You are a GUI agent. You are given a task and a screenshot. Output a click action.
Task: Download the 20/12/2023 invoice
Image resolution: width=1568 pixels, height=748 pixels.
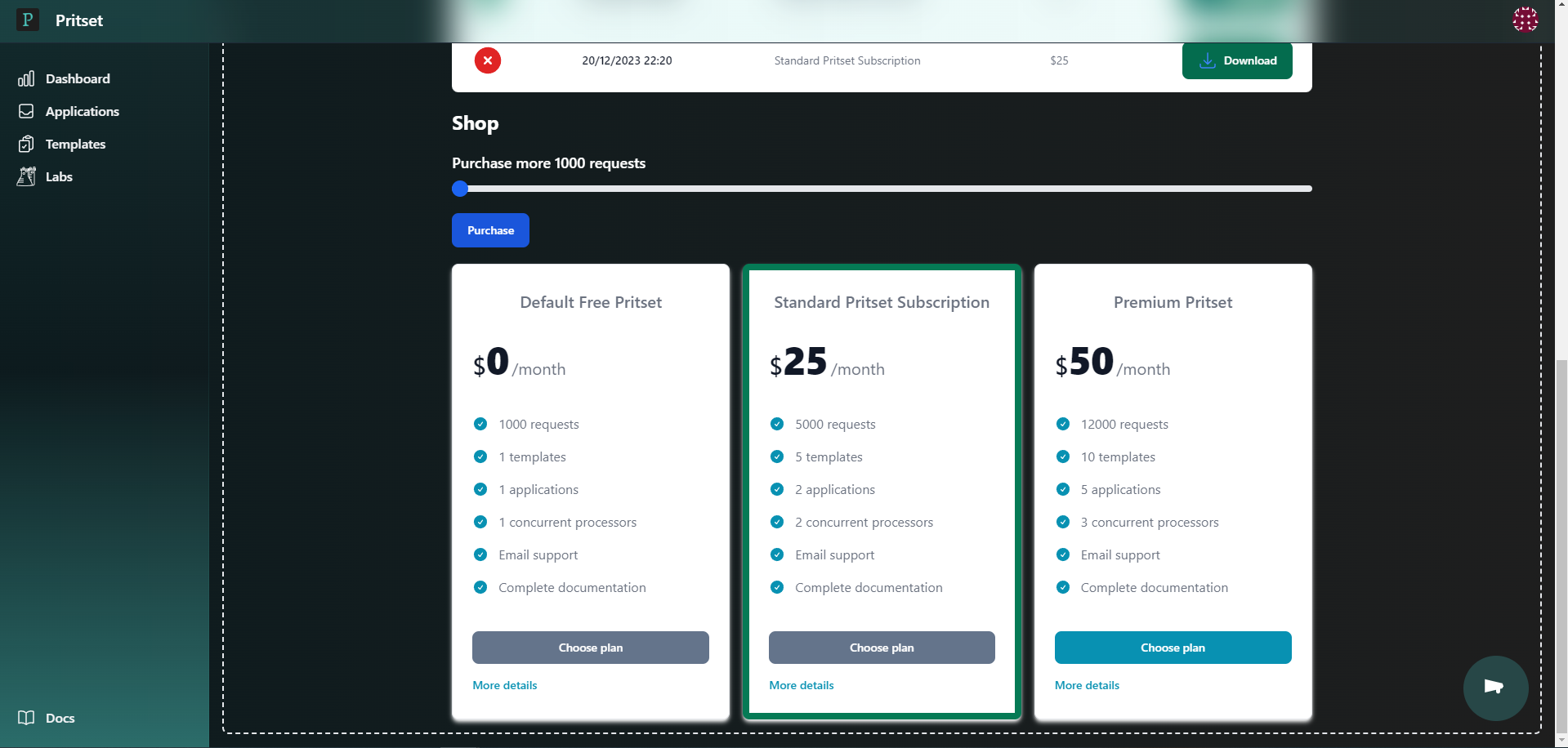point(1236,61)
